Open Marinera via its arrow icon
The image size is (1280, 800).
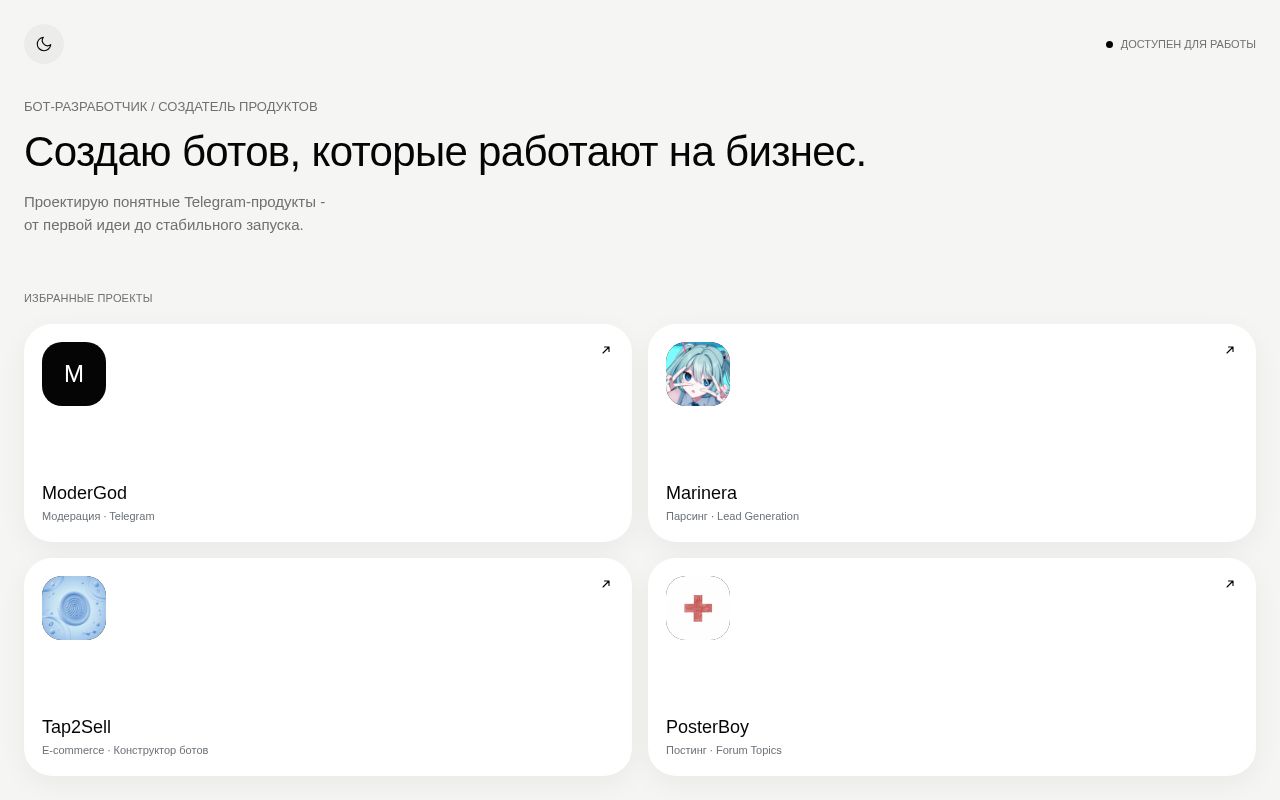1230,350
